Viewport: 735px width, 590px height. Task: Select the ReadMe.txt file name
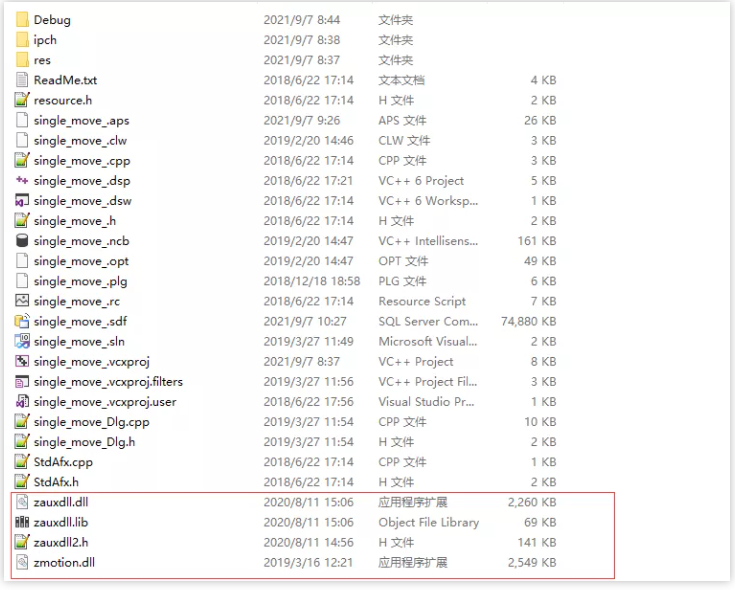click(x=65, y=80)
